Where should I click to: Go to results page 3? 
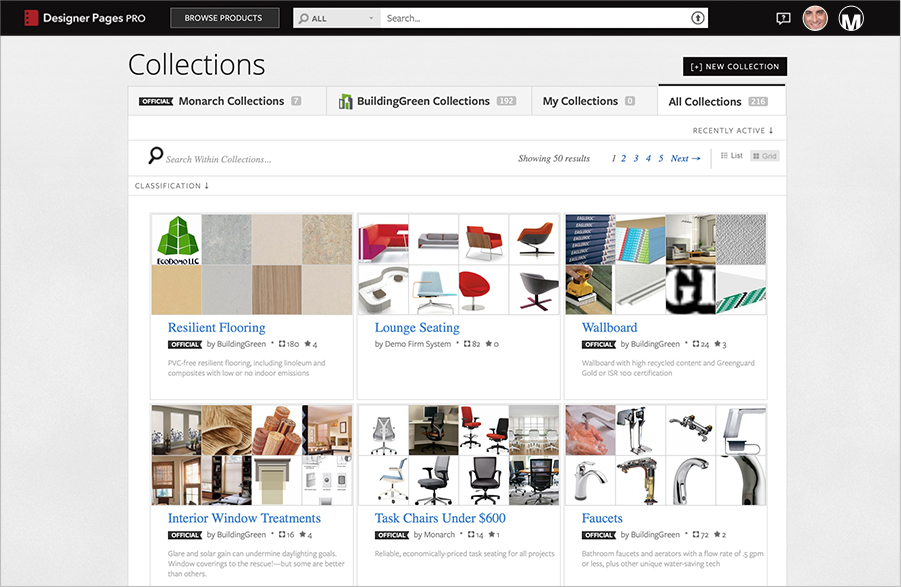(636, 158)
